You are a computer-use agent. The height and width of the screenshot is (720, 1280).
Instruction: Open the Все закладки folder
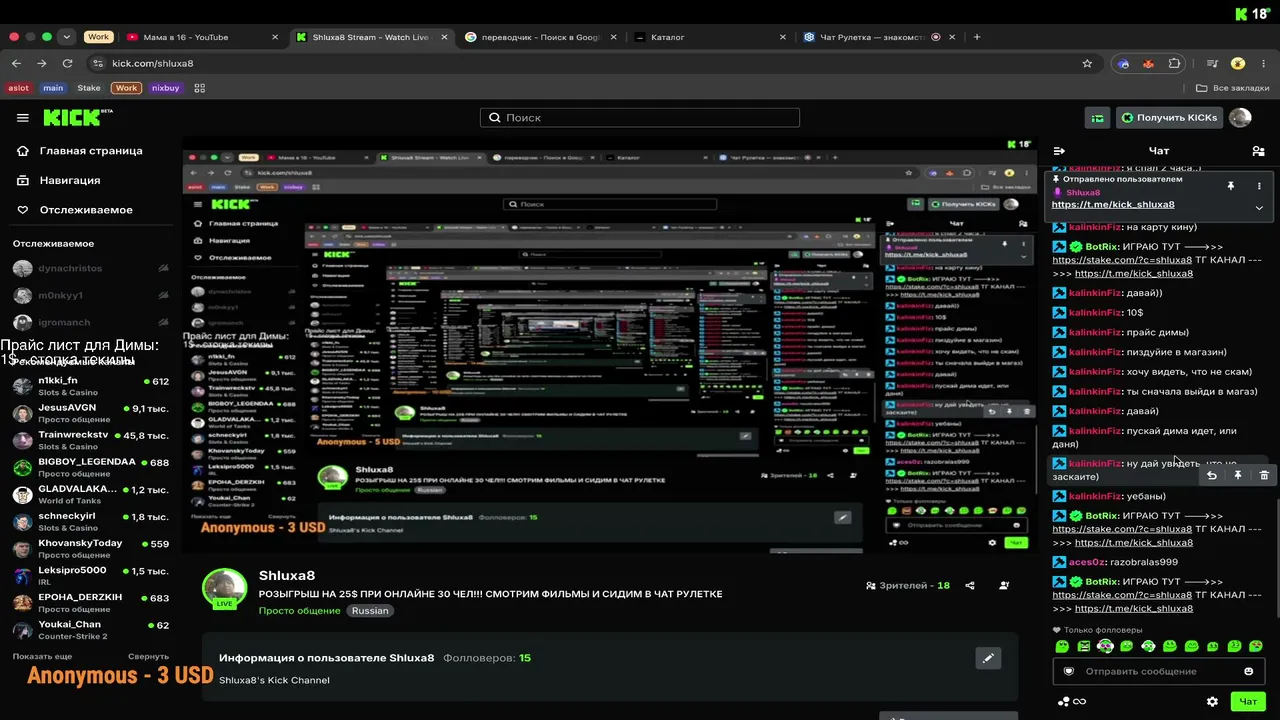[1232, 88]
